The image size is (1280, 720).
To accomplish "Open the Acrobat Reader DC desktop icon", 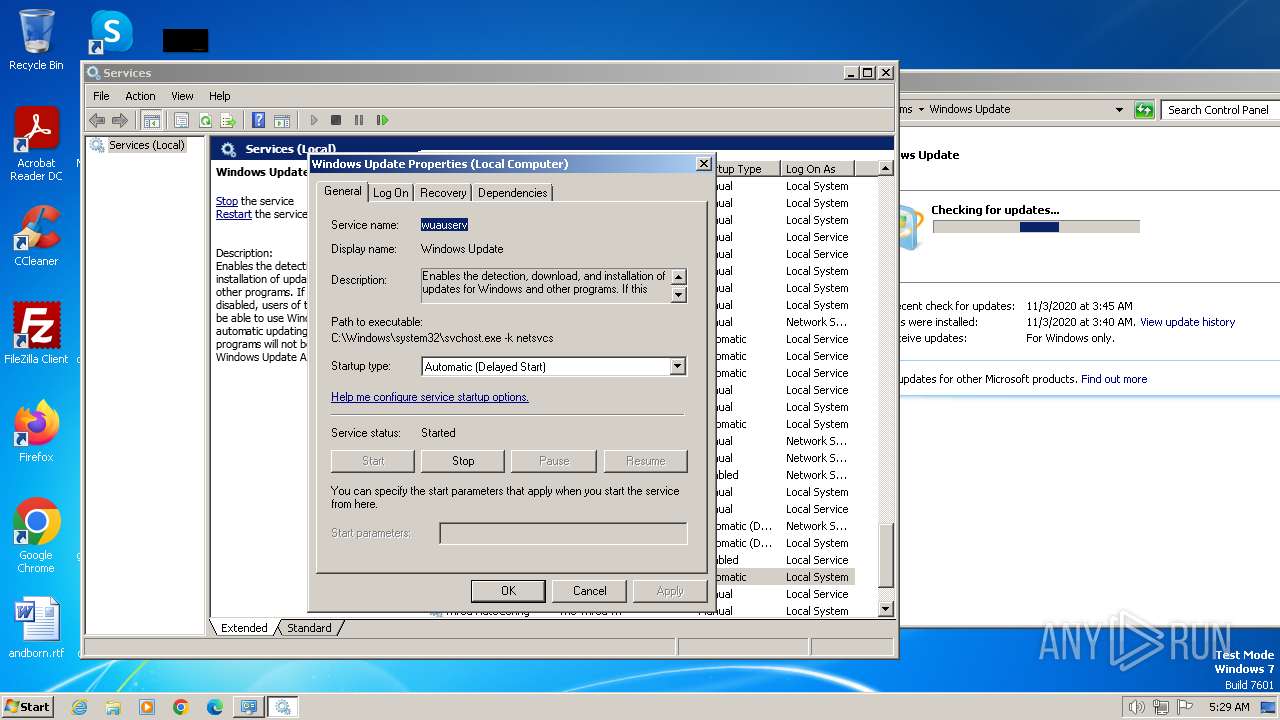I will pos(36,143).
